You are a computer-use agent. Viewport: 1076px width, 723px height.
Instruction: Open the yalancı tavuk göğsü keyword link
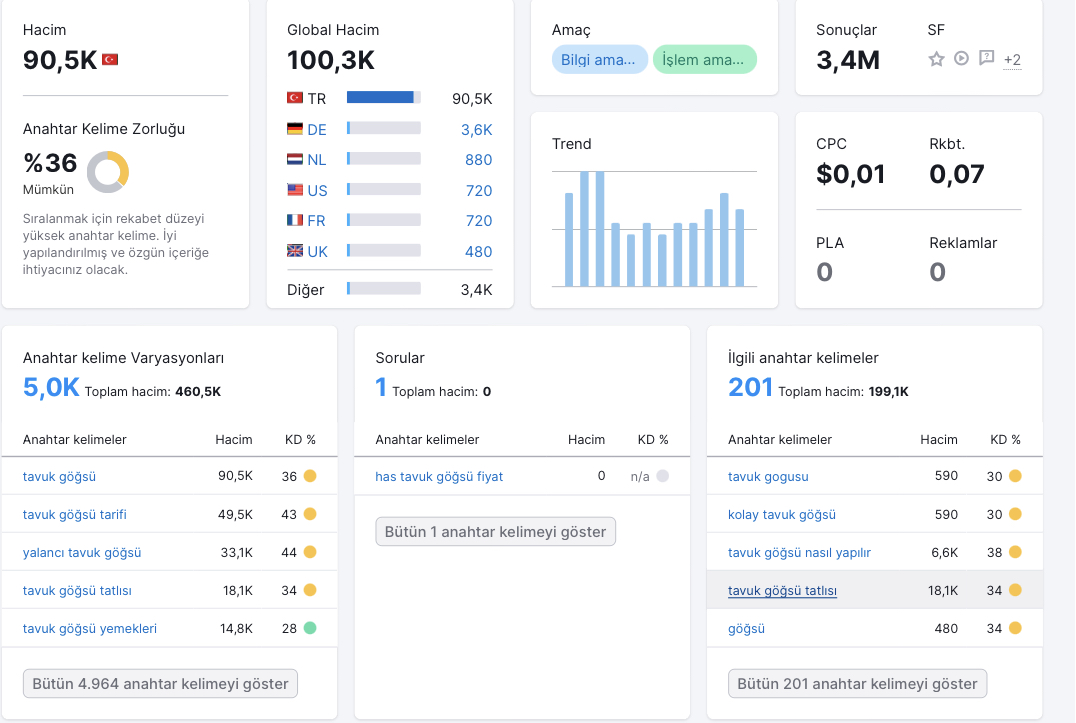tap(82, 552)
